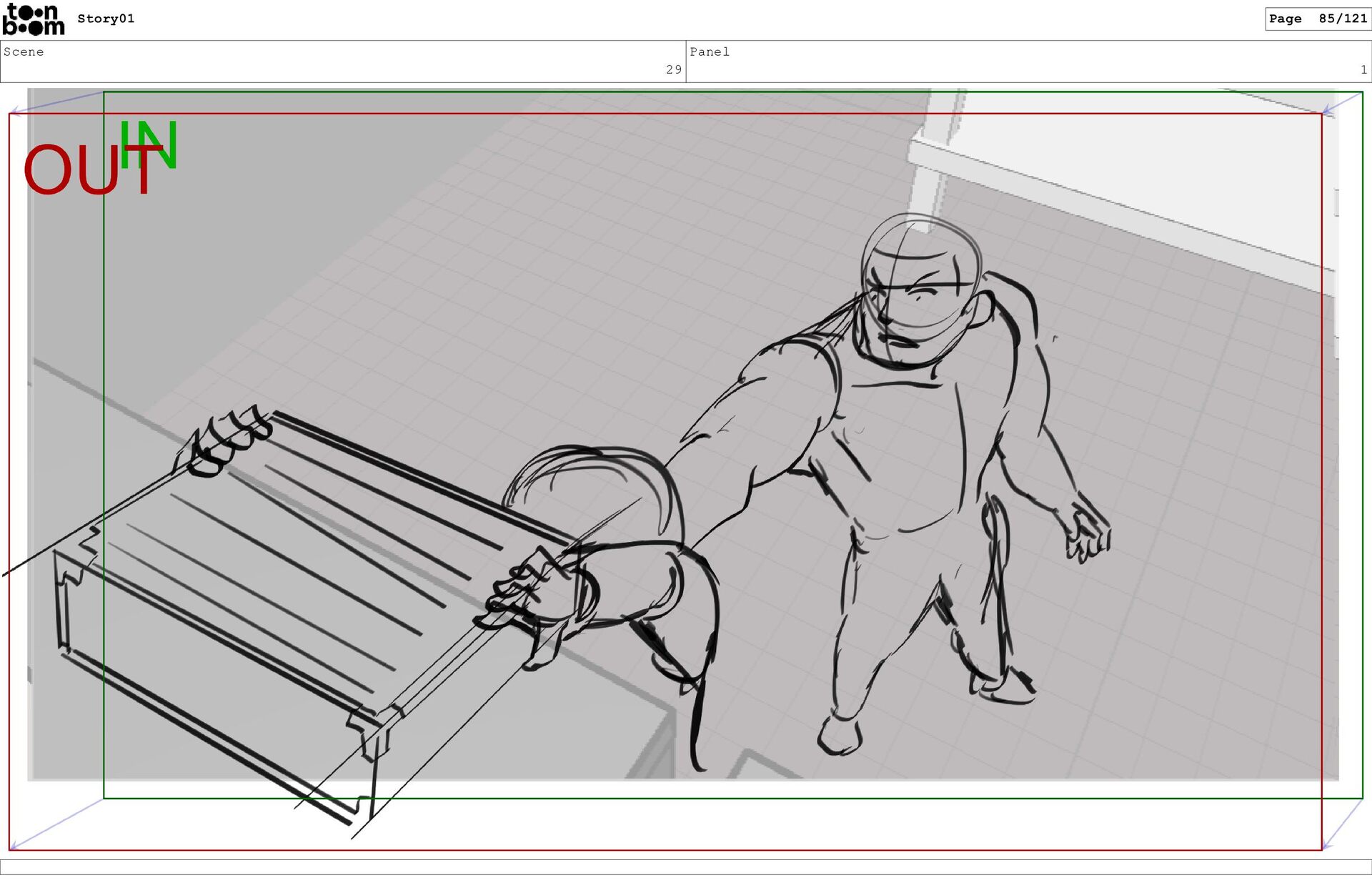Click the Toon Boom logo

[x=33, y=19]
